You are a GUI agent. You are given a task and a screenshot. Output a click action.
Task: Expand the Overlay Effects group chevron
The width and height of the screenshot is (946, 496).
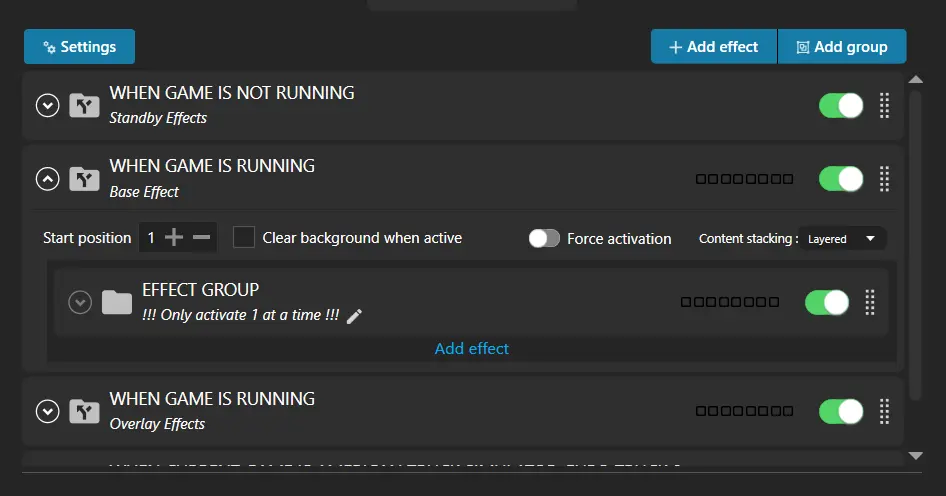(48, 412)
